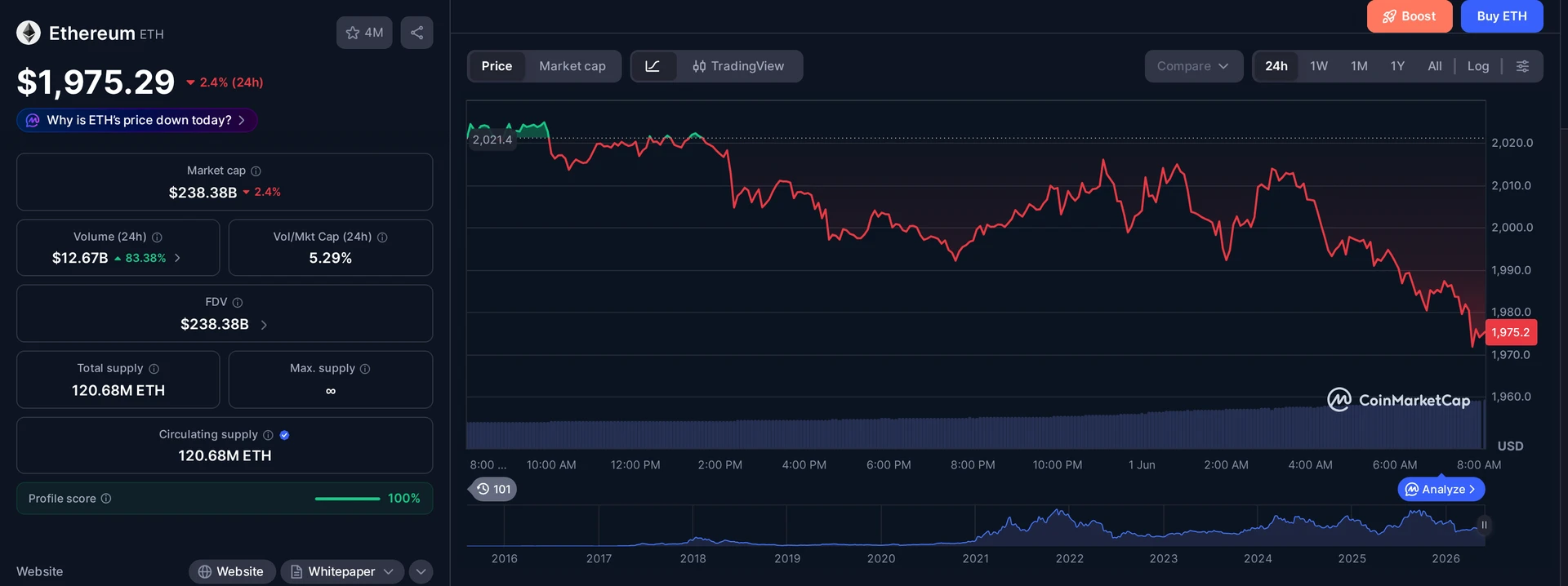Expand the Whitepaper dropdown
Viewport: 1568px width, 586px height.
[x=342, y=571]
